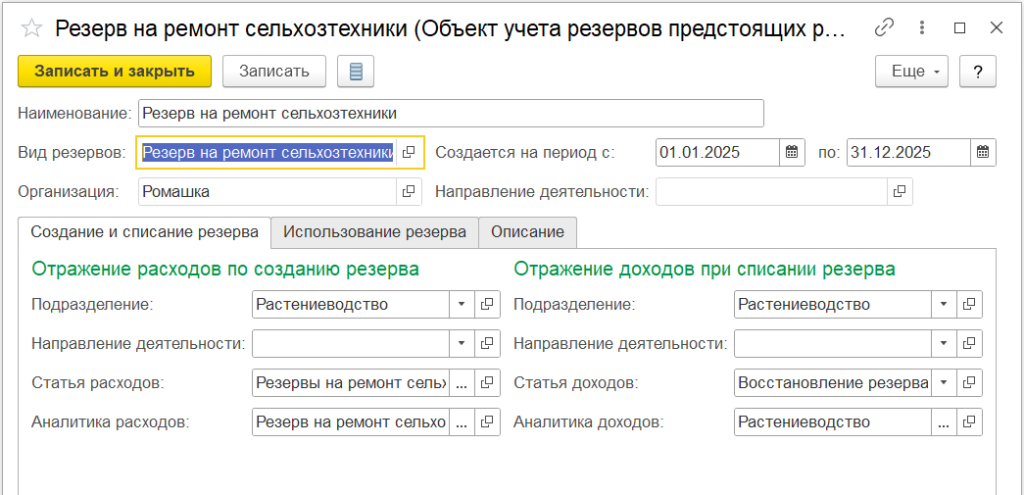Screen dimensions: 1024x495
Task: Add form to favorites with star icon
Action: [x=30, y=29]
